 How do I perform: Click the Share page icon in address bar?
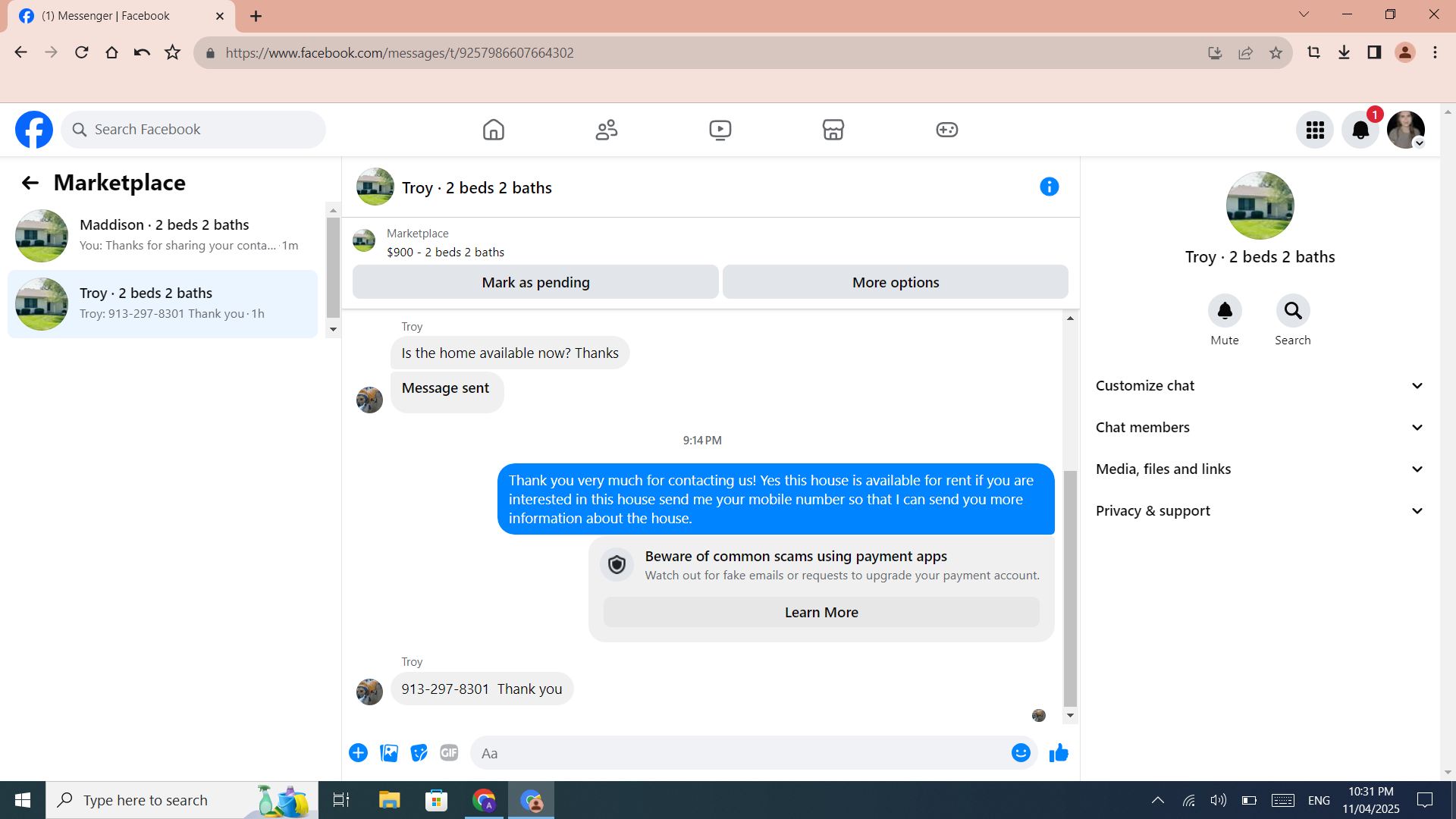(1245, 53)
